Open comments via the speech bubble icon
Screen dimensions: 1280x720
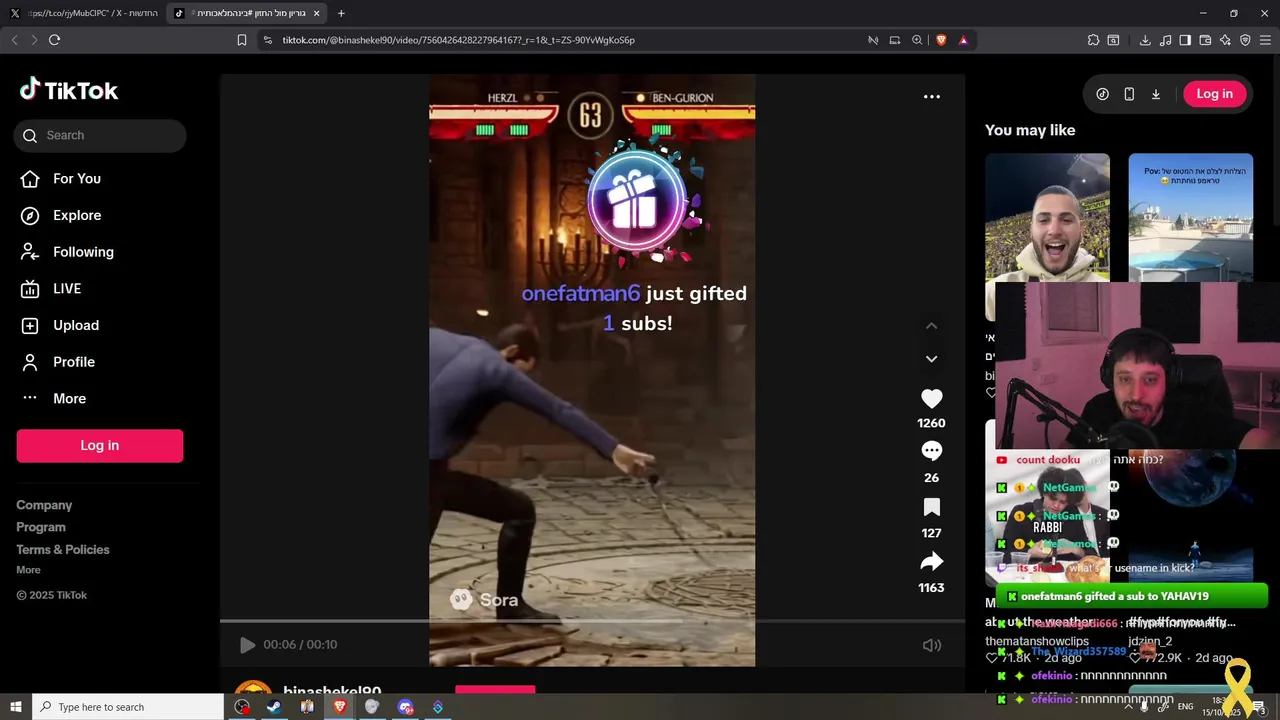[931, 451]
